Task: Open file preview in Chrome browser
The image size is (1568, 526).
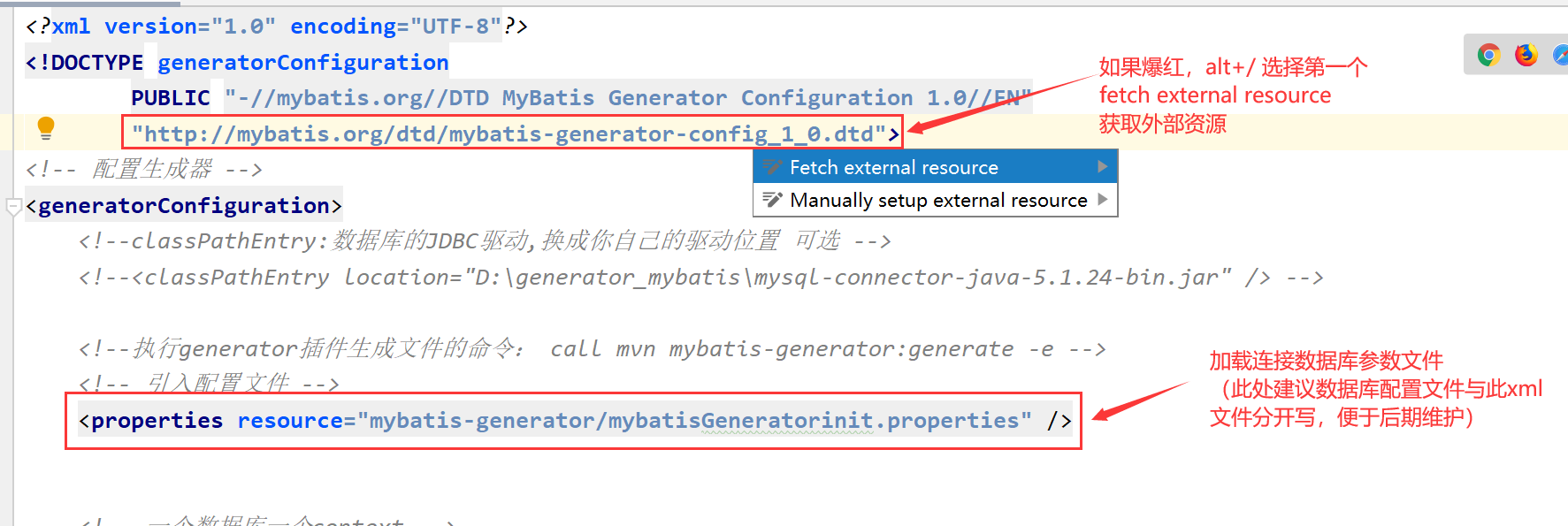Action: click(1489, 55)
